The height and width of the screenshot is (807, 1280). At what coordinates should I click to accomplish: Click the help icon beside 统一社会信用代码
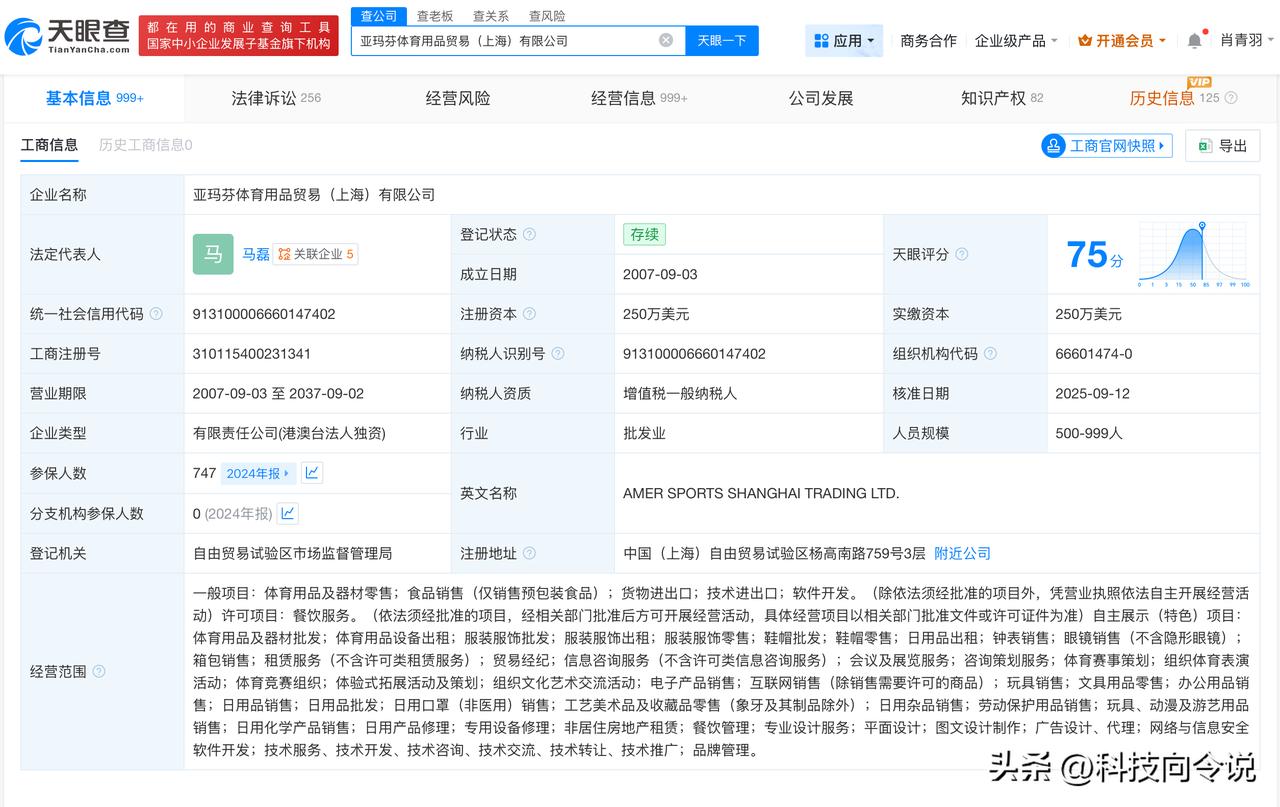pyautogui.click(x=156, y=314)
